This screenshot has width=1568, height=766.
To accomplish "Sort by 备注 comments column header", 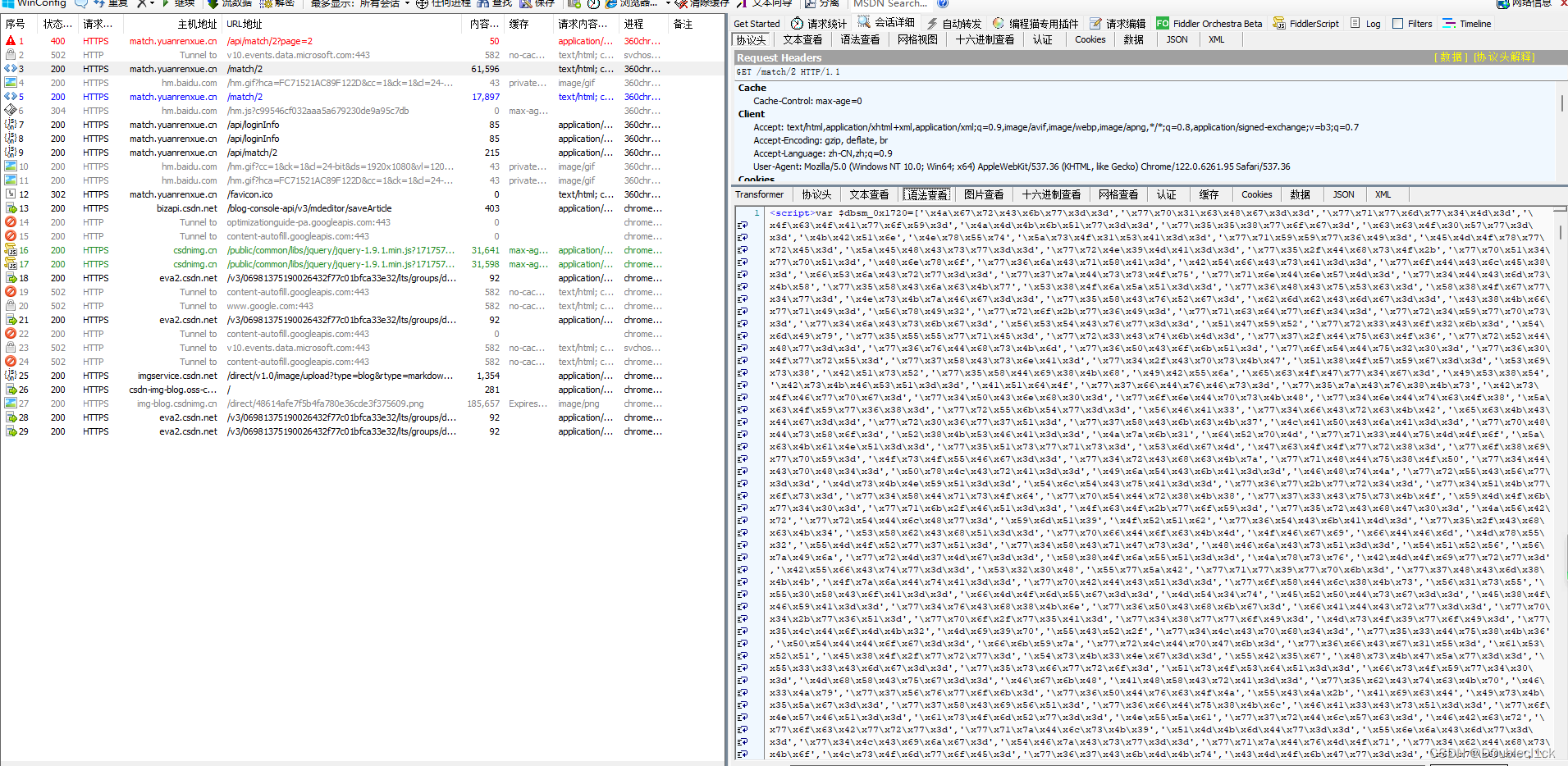I will [696, 25].
